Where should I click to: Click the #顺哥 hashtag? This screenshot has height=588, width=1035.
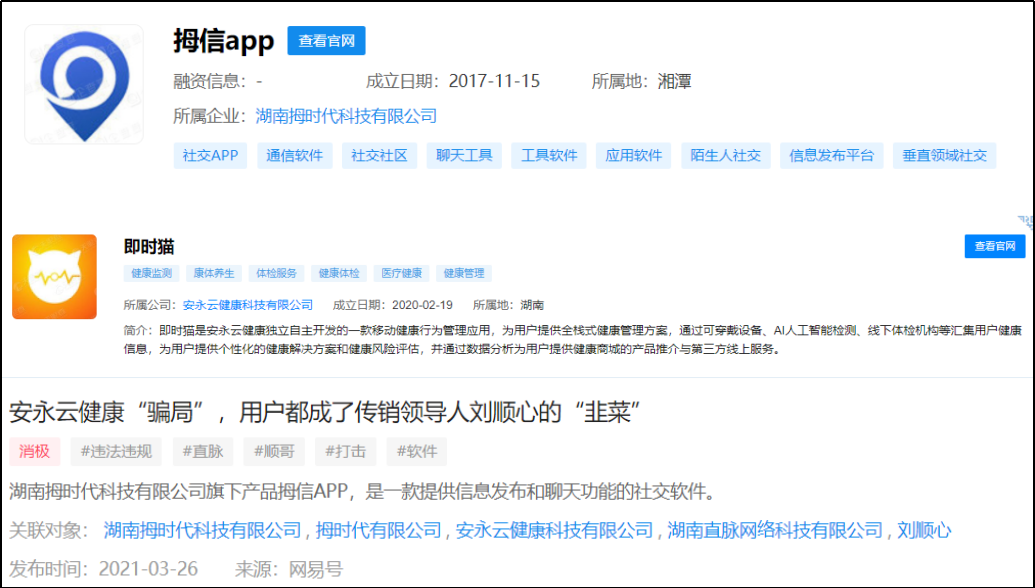coord(274,451)
